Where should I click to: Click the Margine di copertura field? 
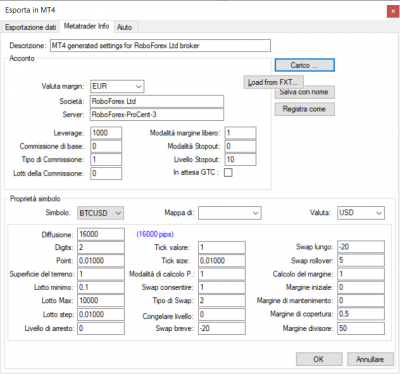tap(361, 314)
